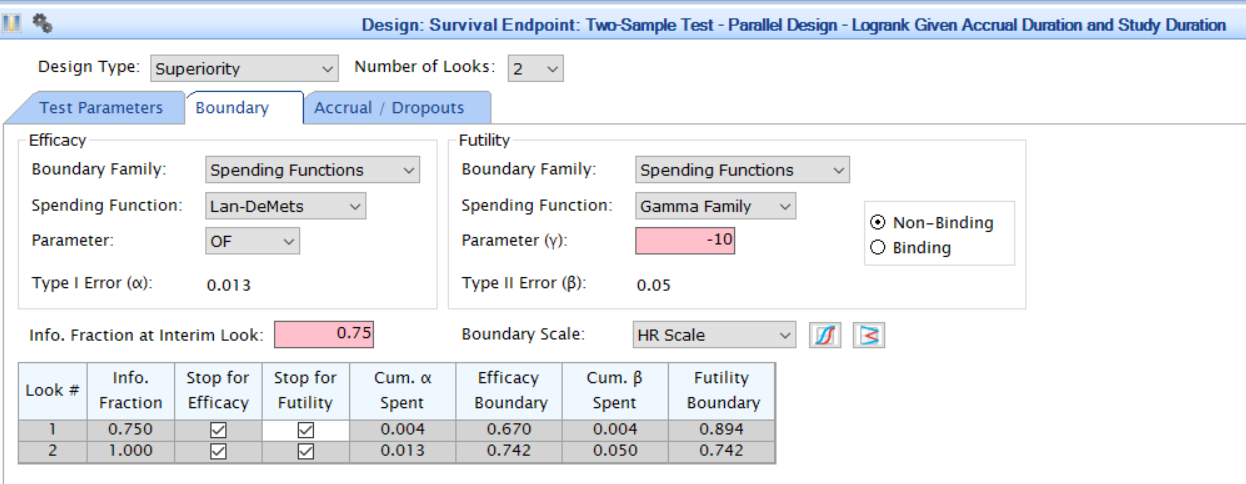
Task: Select the Non-Binding radio button
Action: point(878,223)
